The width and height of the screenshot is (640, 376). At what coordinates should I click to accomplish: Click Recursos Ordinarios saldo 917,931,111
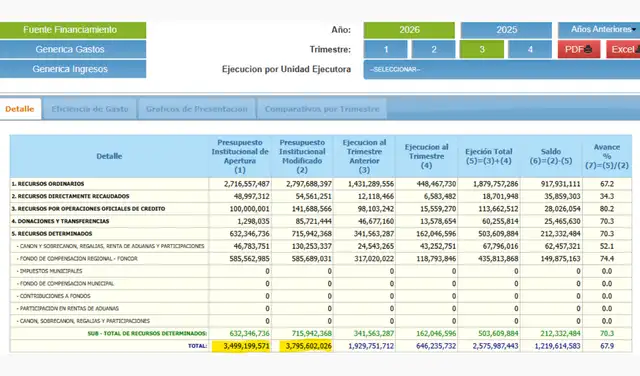tap(560, 184)
